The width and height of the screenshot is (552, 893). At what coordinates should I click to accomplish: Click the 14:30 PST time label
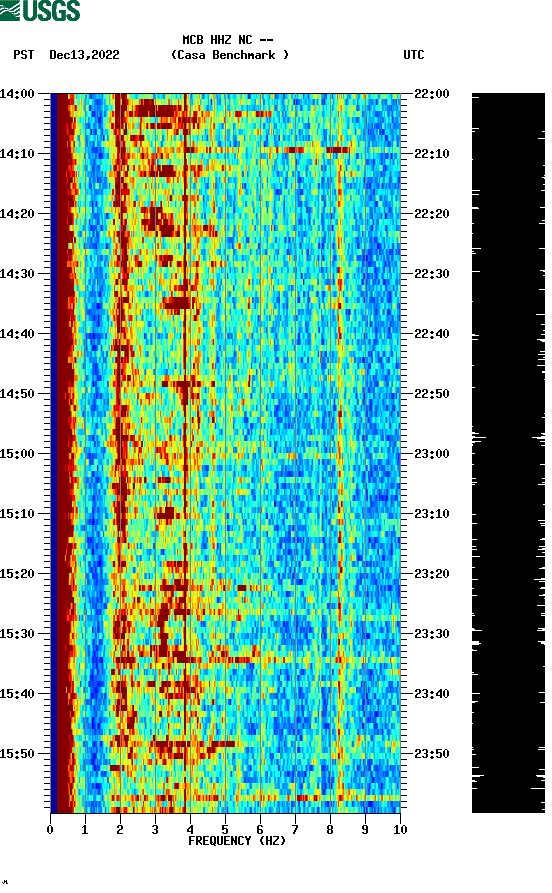click(17, 274)
